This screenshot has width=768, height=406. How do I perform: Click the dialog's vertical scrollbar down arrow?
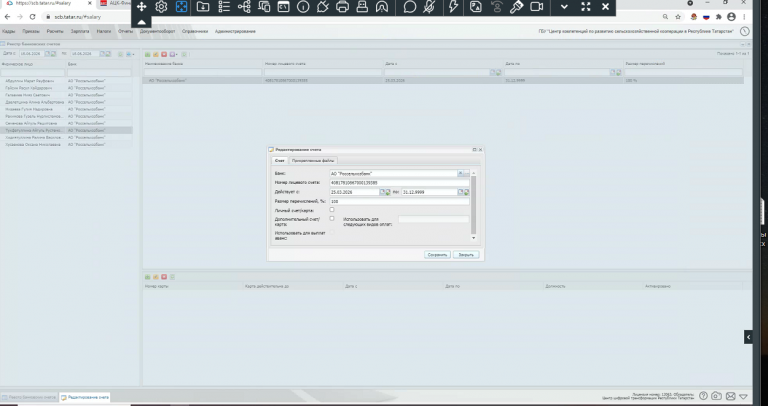(x=473, y=238)
